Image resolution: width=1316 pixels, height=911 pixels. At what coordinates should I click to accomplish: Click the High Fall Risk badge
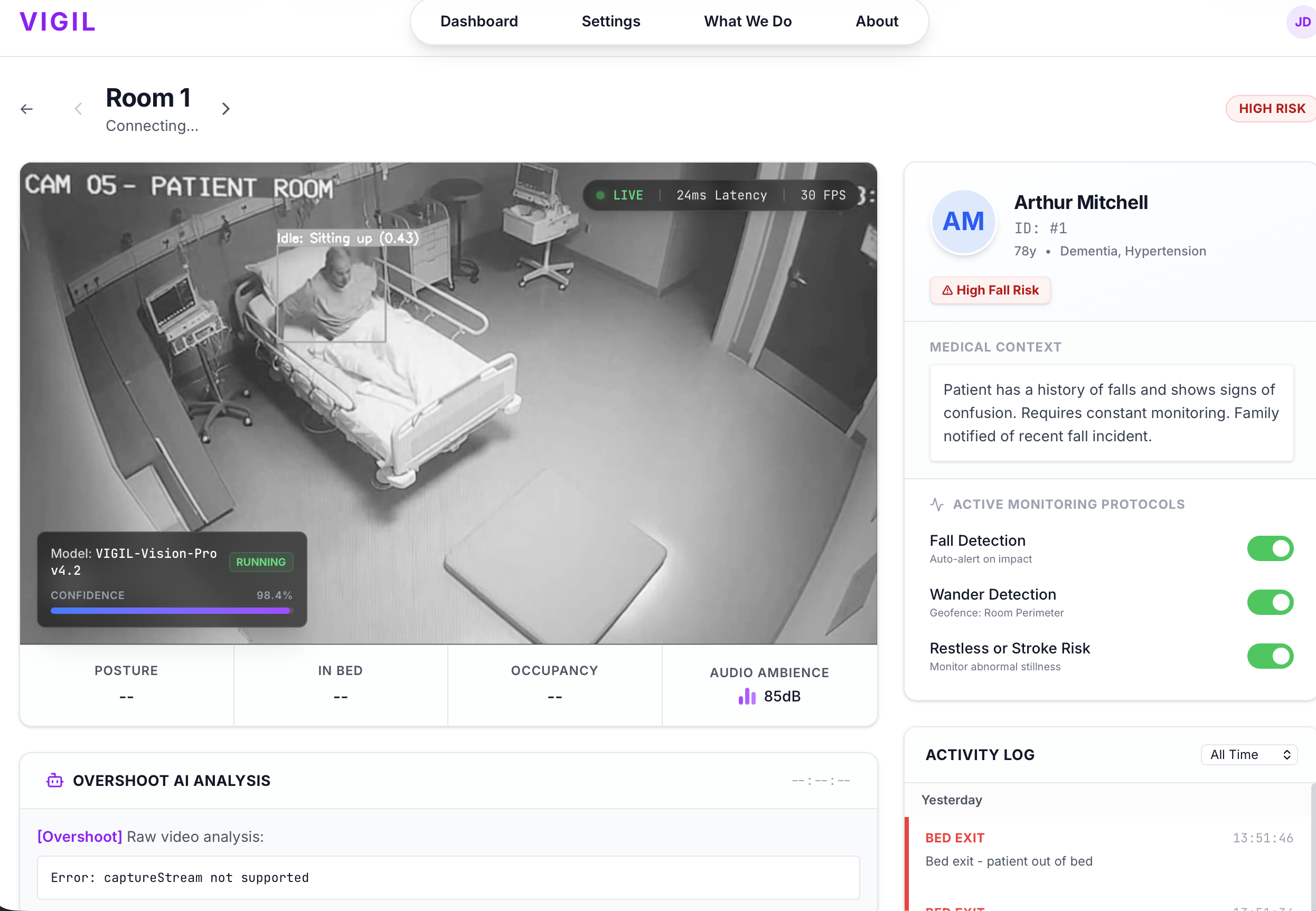(990, 290)
